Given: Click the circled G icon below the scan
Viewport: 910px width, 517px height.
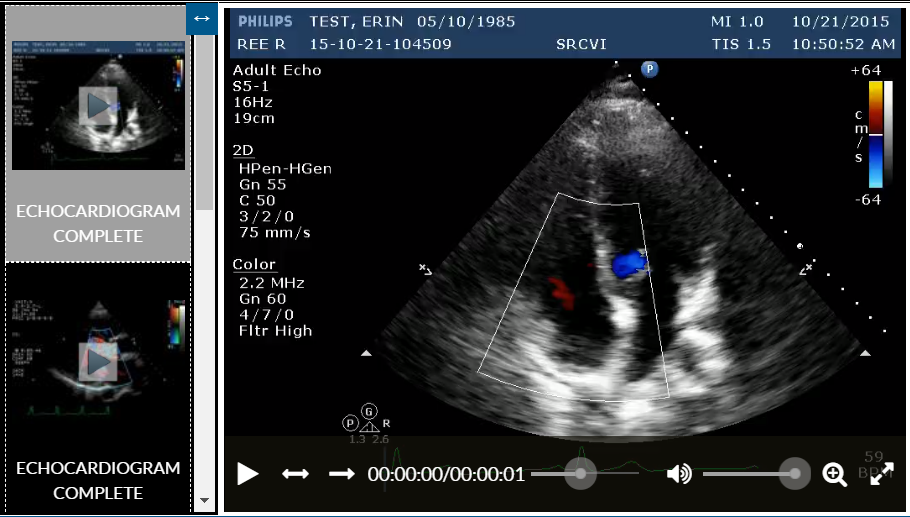Looking at the screenshot, I should coord(369,411).
